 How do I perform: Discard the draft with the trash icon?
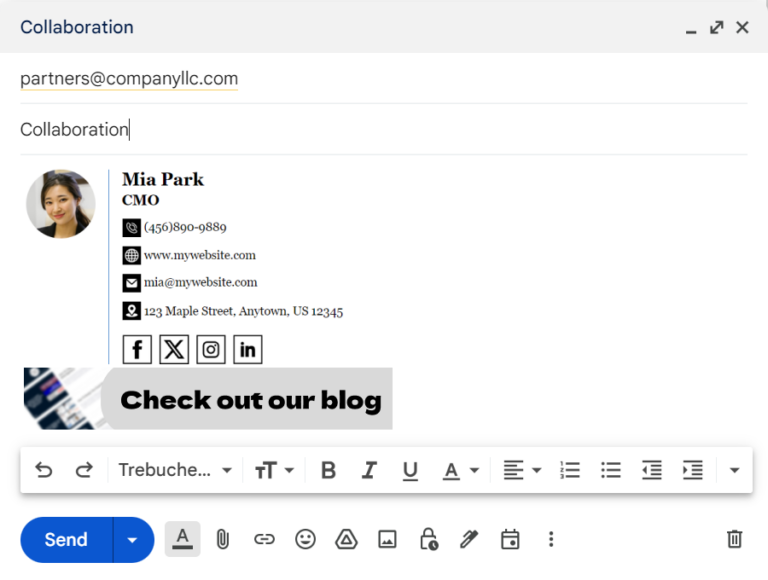click(734, 540)
